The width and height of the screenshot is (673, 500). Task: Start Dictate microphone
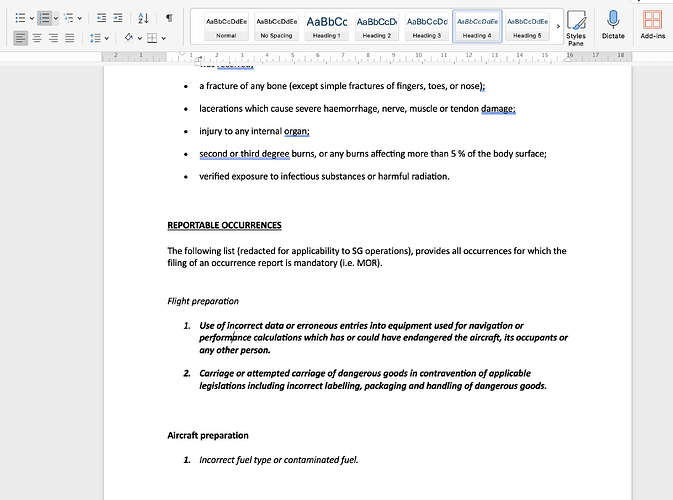pyautogui.click(x=613, y=25)
